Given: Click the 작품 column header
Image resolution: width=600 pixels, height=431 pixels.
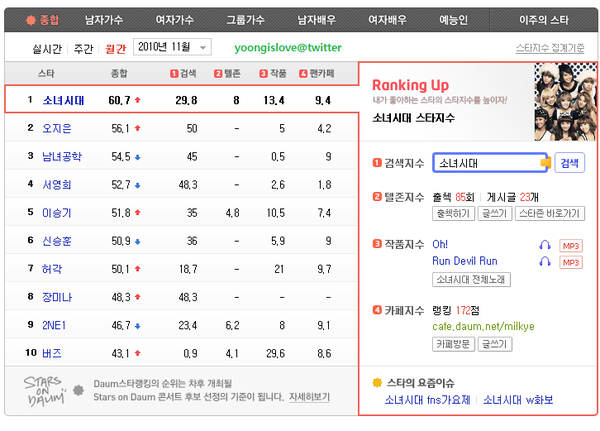Looking at the screenshot, I should (x=273, y=73).
